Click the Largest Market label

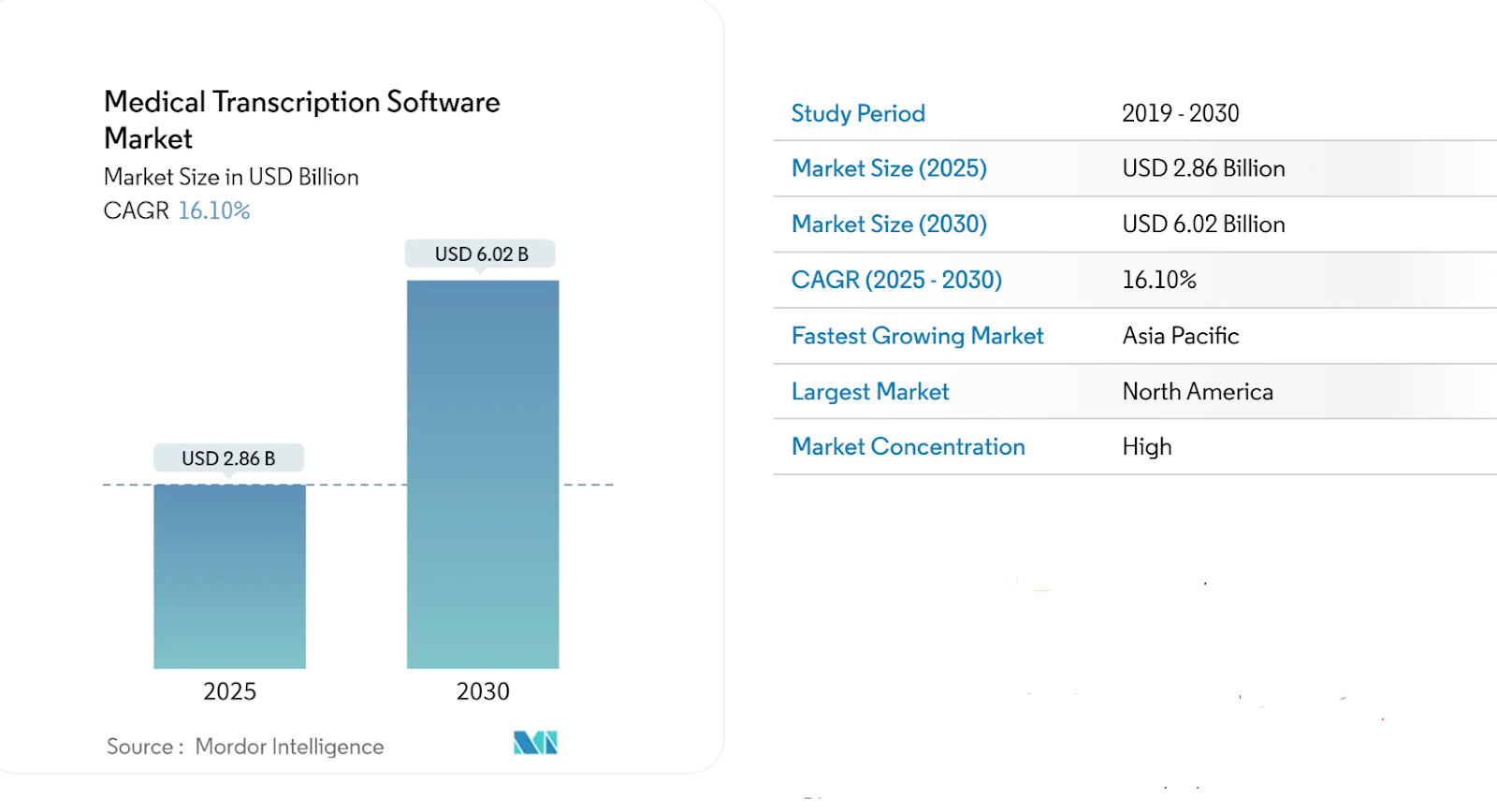pyautogui.click(x=870, y=391)
